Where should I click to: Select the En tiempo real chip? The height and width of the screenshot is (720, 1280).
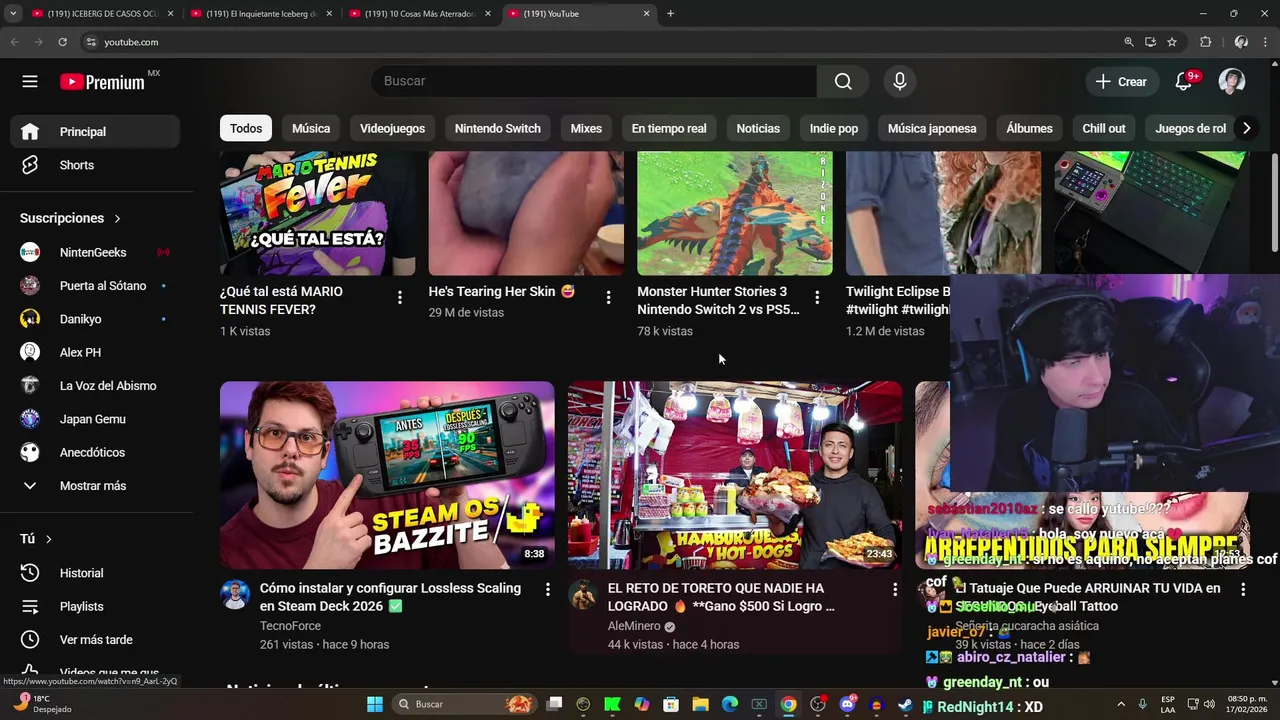click(669, 128)
